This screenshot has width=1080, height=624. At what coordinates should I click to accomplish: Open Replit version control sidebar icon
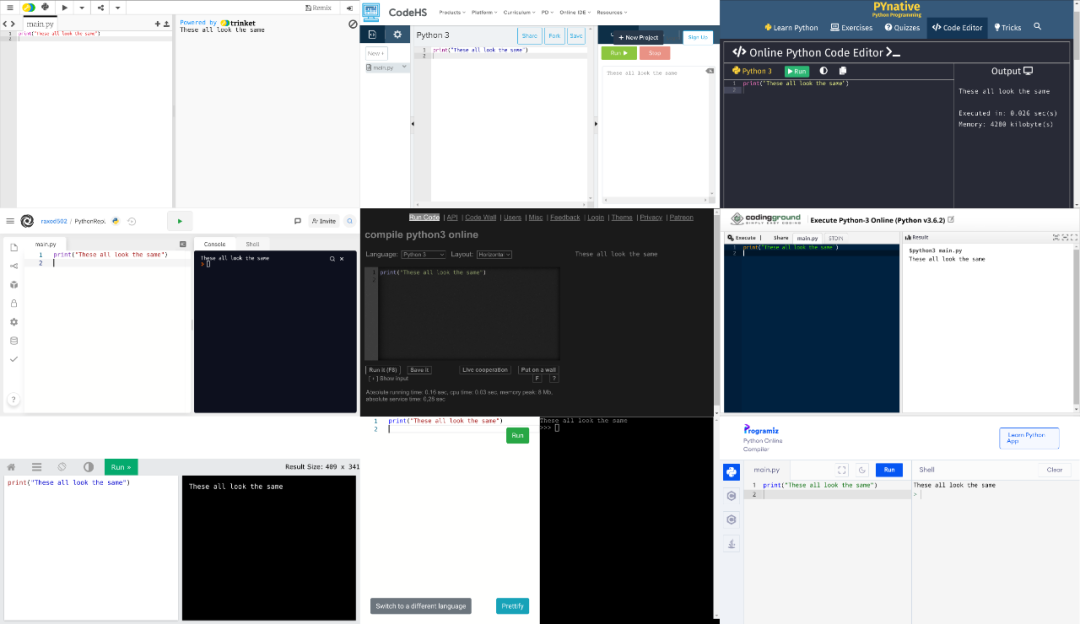[14, 266]
